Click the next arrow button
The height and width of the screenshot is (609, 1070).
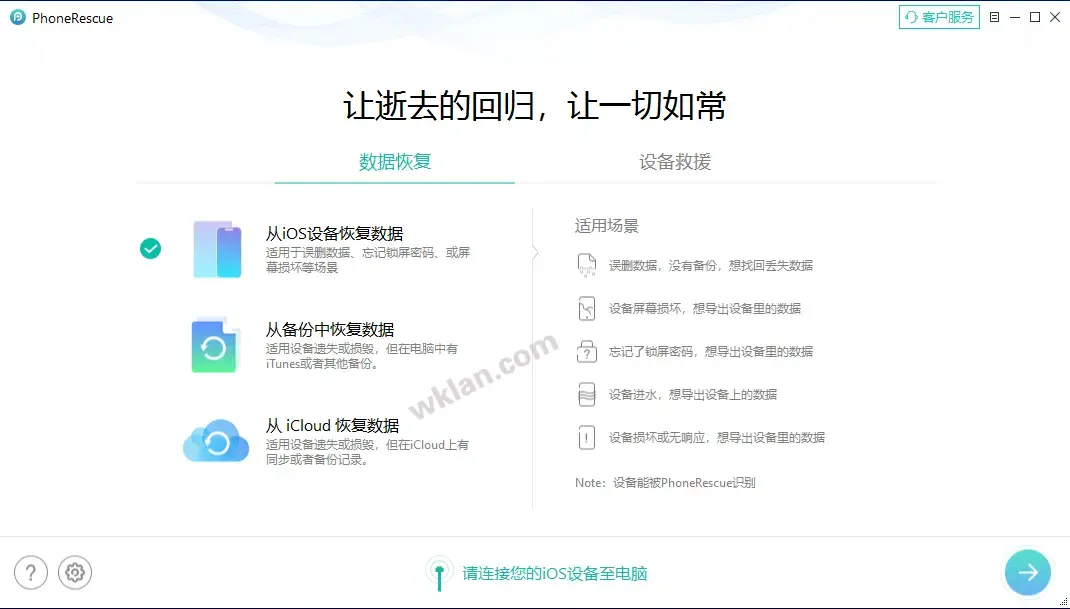click(x=1028, y=572)
